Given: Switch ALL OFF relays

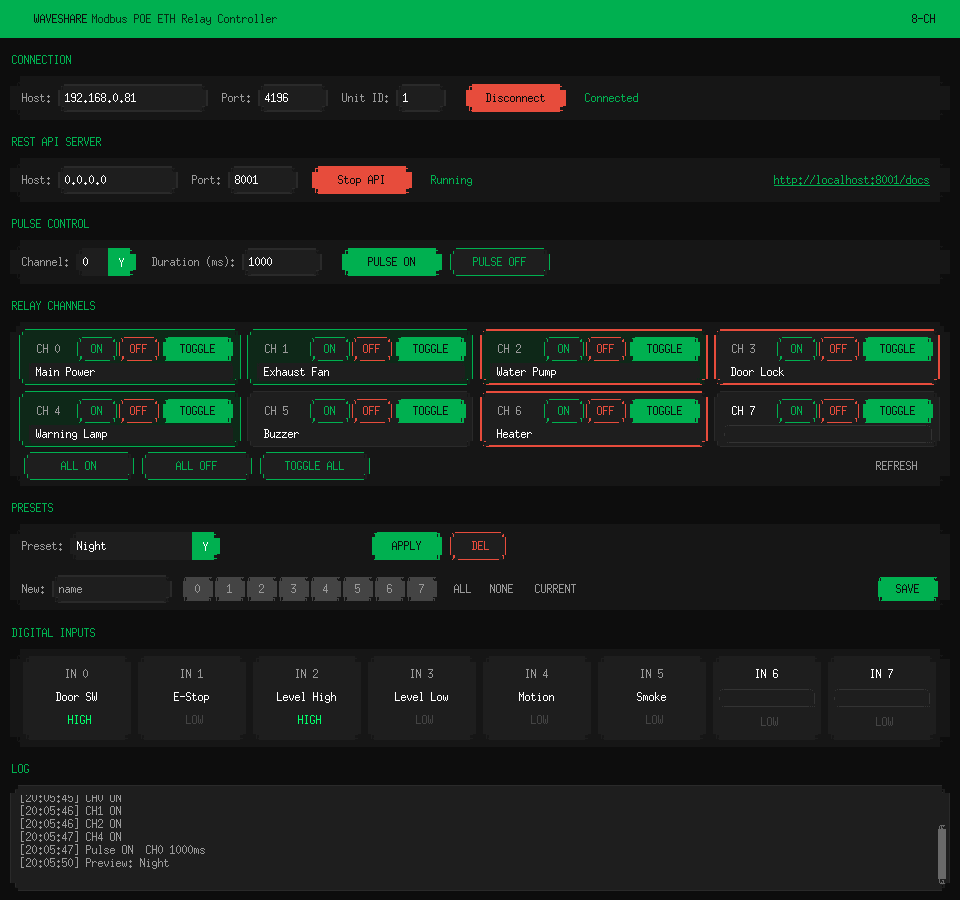Looking at the screenshot, I should pos(196,466).
